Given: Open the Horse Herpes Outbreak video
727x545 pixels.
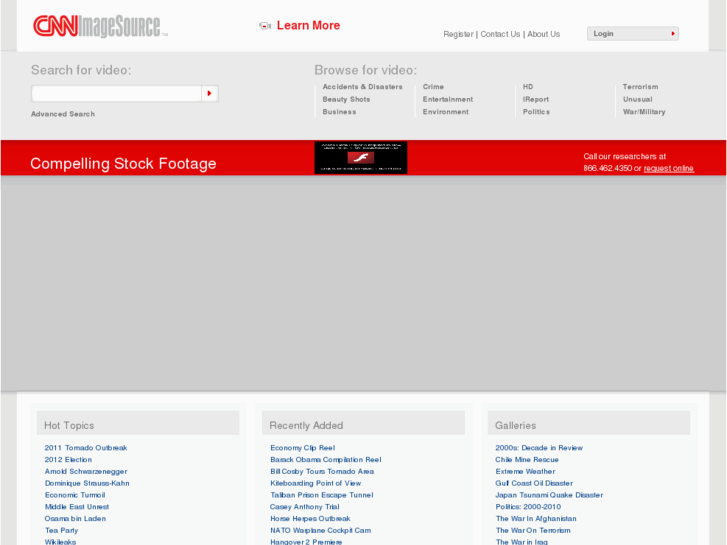Looking at the screenshot, I should pyautogui.click(x=310, y=519).
